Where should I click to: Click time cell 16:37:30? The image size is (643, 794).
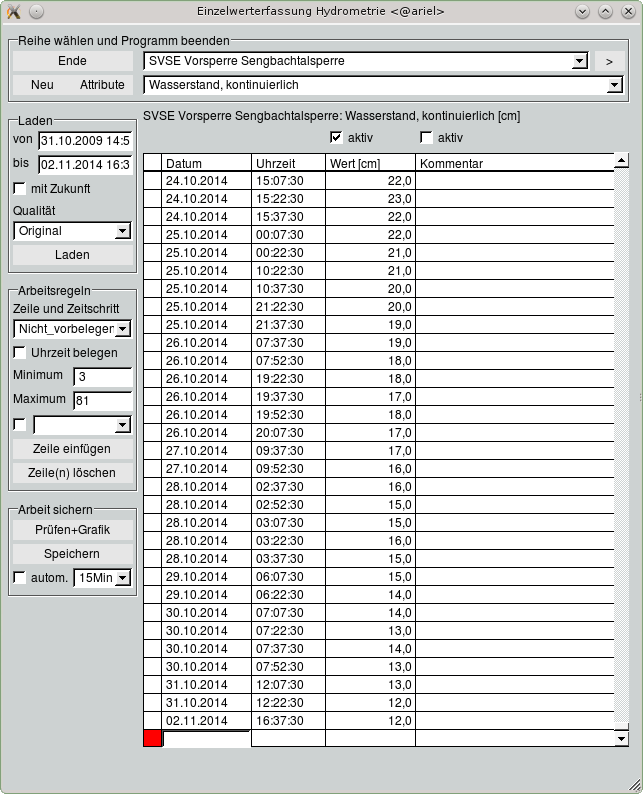[x=289, y=721]
